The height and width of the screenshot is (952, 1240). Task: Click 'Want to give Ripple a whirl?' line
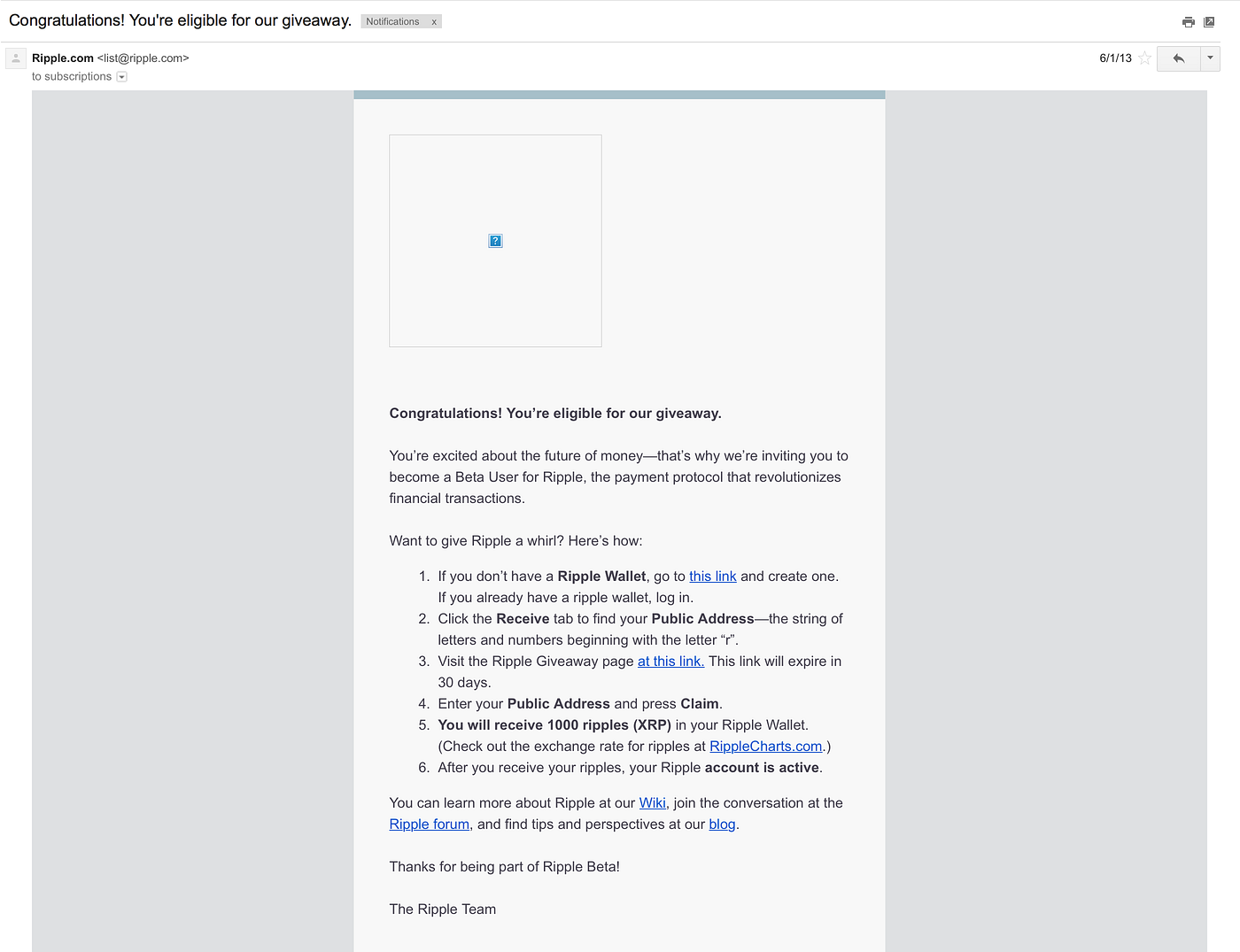tap(516, 541)
